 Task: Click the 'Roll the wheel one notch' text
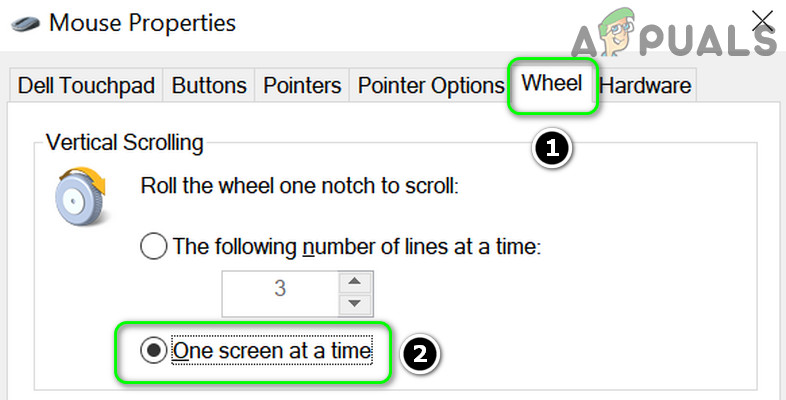(299, 186)
